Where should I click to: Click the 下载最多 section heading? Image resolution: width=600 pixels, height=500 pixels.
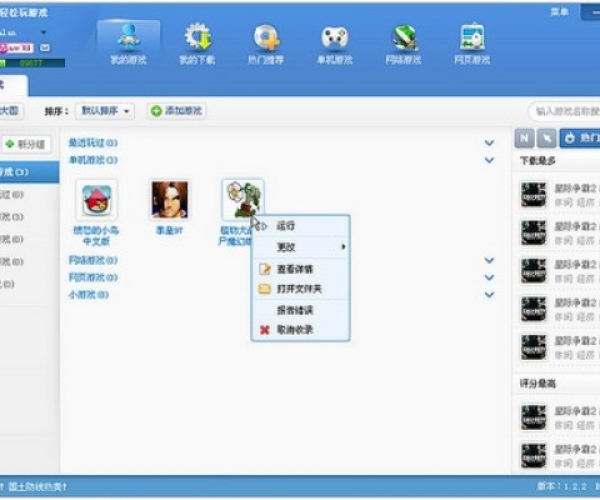tap(538, 161)
